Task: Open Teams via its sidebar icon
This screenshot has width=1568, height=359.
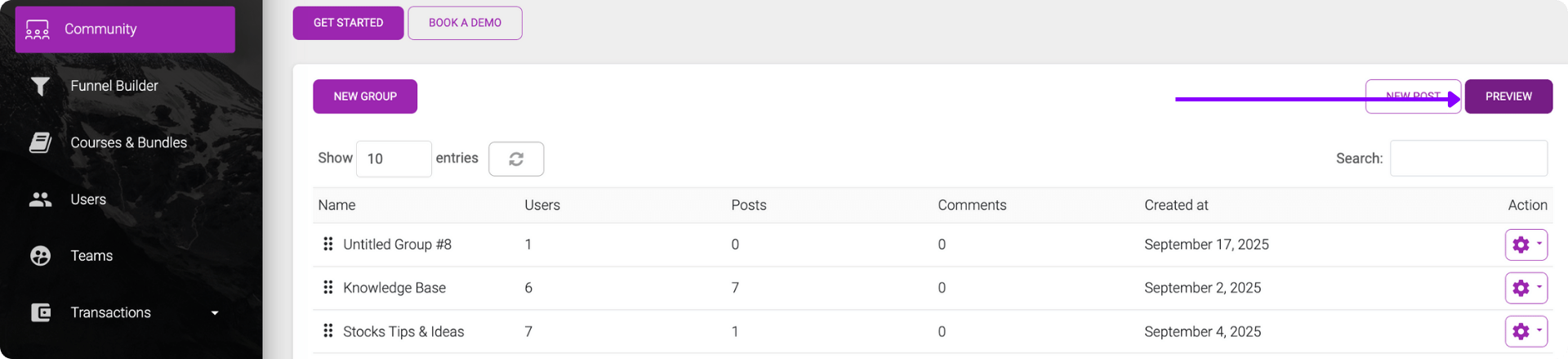Action: click(x=40, y=256)
